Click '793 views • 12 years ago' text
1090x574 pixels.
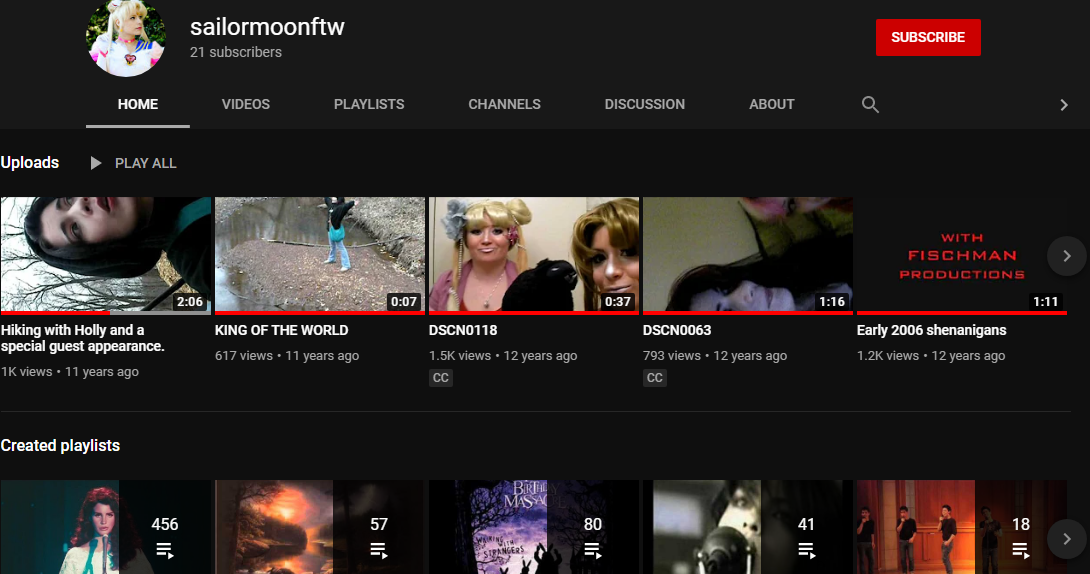point(715,356)
